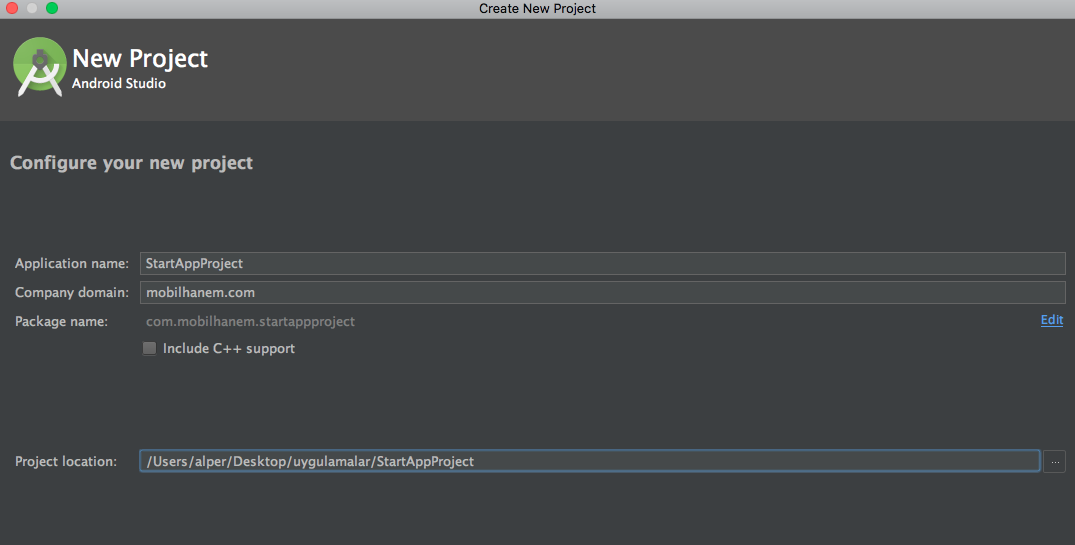Click the Project location label

pos(66,461)
